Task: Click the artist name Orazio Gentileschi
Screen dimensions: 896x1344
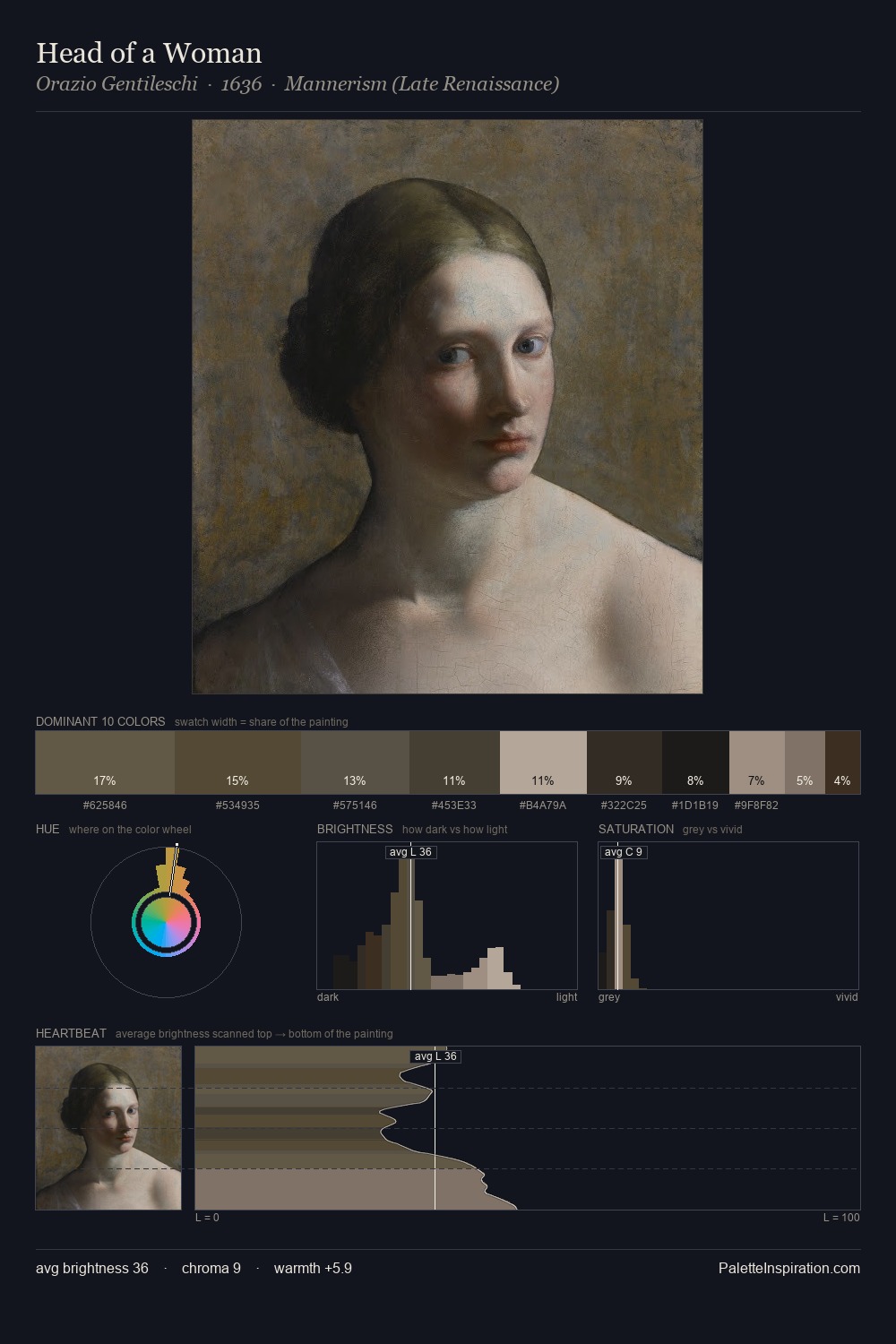Action: 116,84
